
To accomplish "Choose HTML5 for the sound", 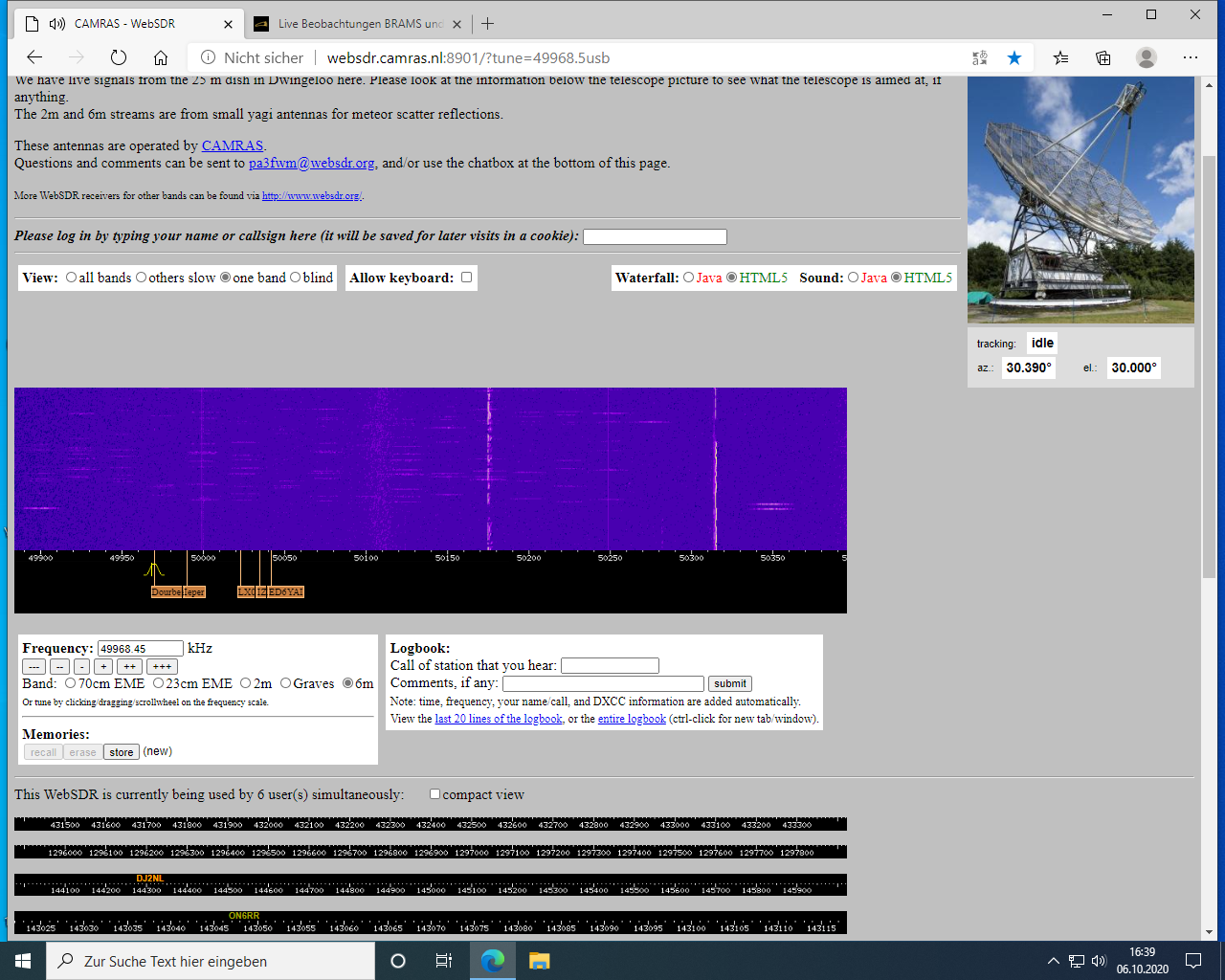I will pyautogui.click(x=896, y=278).
